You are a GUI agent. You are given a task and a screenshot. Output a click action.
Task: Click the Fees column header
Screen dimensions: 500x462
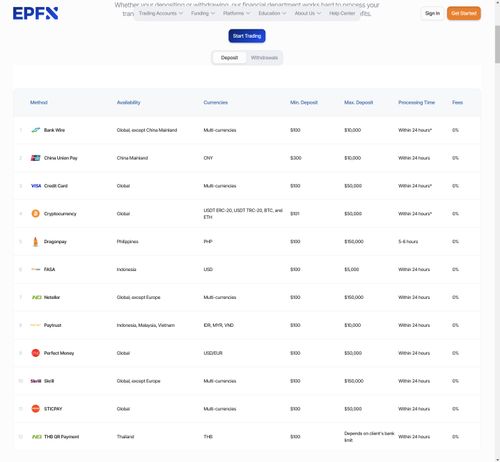pyautogui.click(x=458, y=102)
